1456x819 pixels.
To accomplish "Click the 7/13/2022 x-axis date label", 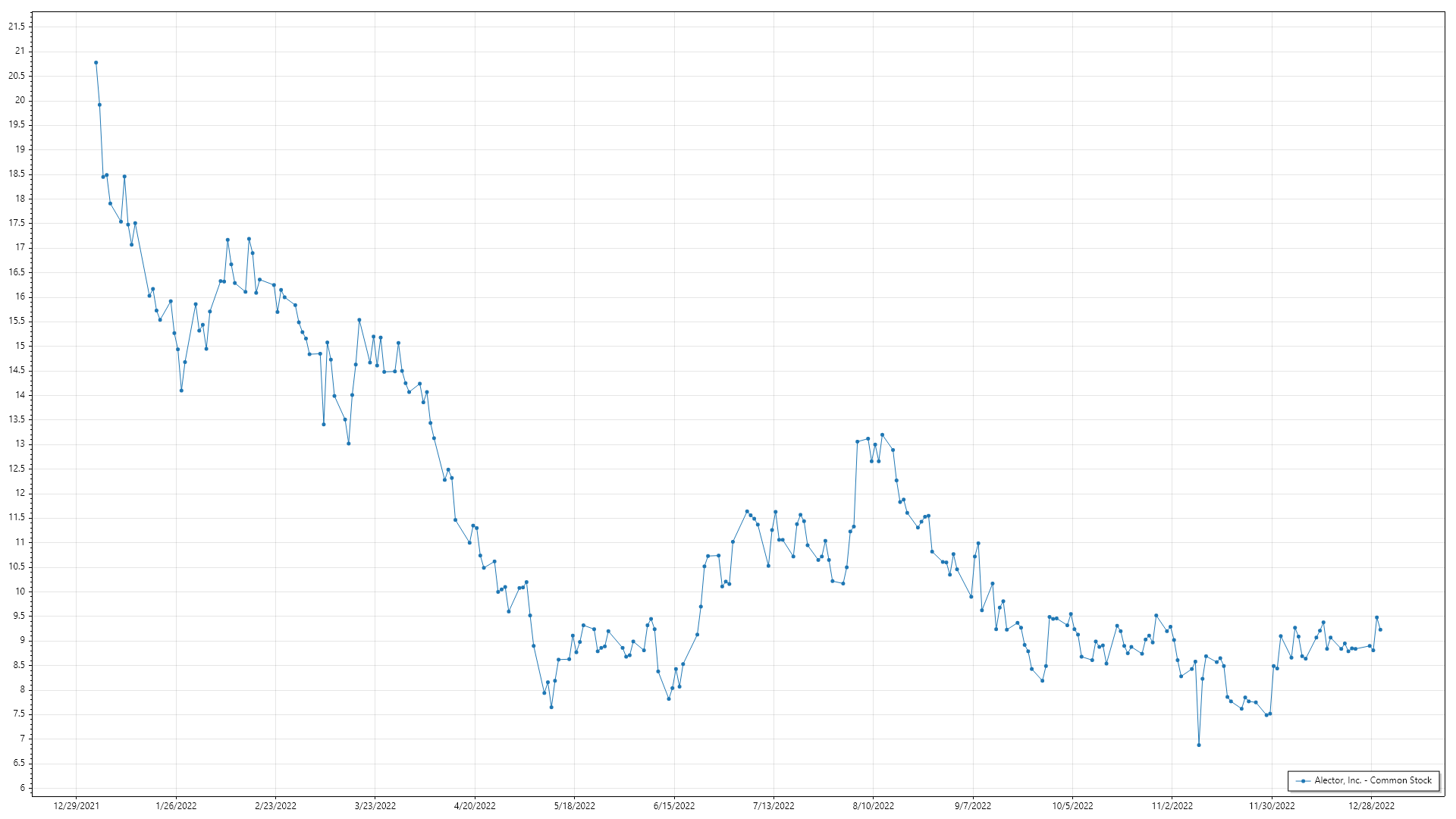I will 773,806.
